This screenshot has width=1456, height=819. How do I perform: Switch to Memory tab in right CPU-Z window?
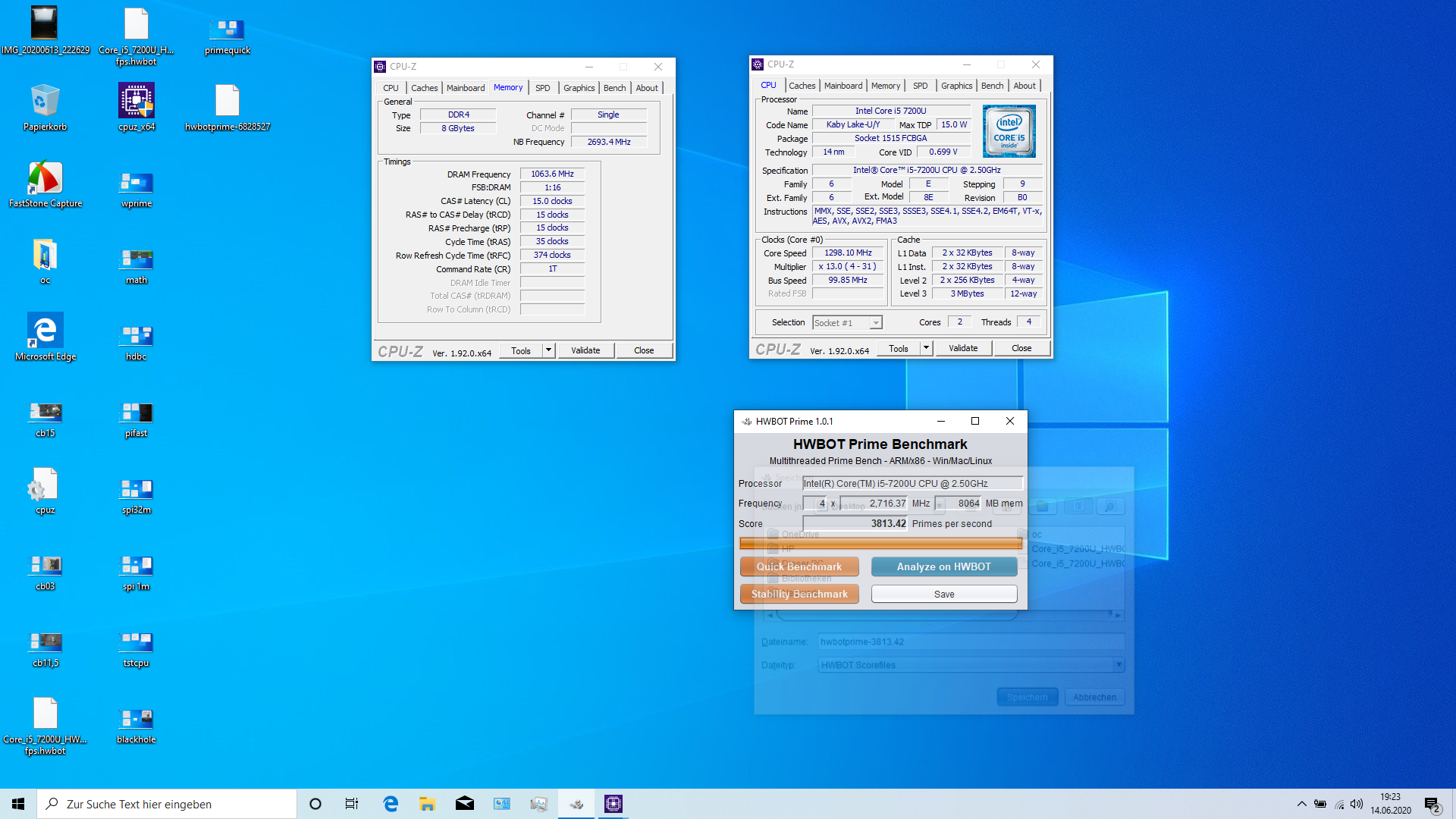click(886, 86)
